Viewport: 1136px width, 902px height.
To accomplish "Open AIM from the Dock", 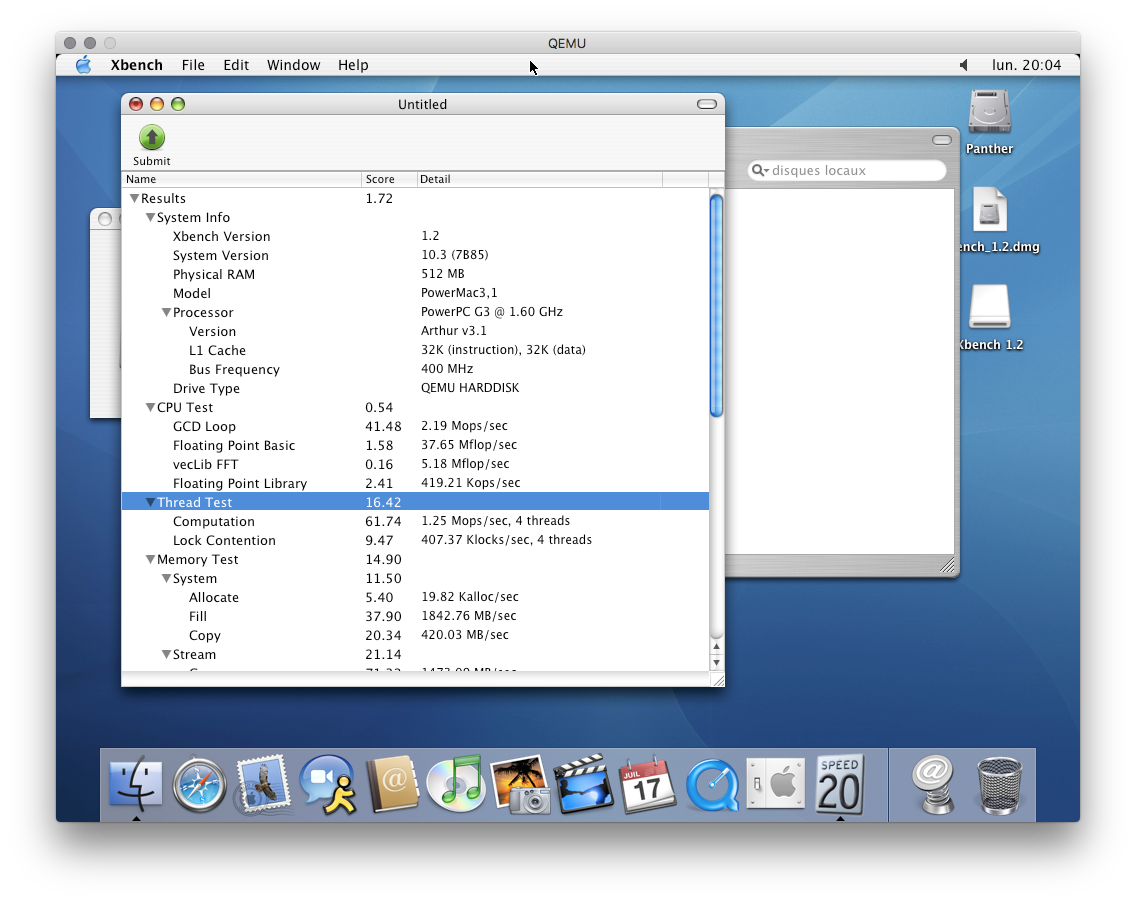I will coord(327,784).
